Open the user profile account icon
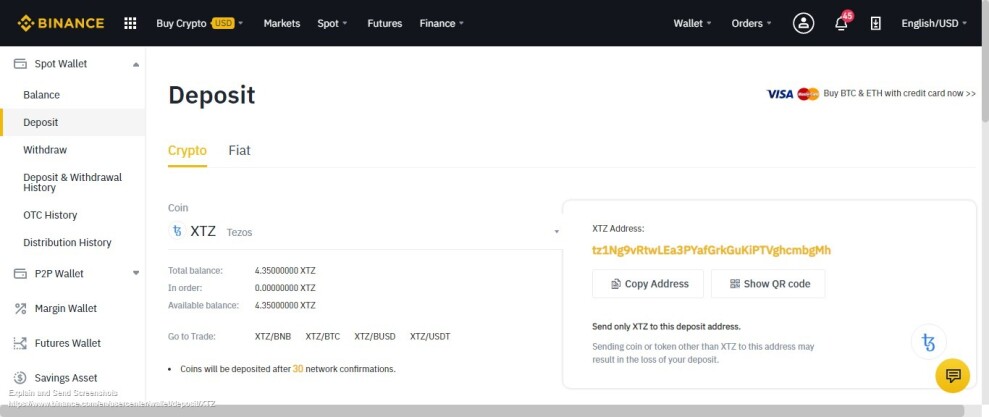This screenshot has width=989, height=417. coord(803,23)
